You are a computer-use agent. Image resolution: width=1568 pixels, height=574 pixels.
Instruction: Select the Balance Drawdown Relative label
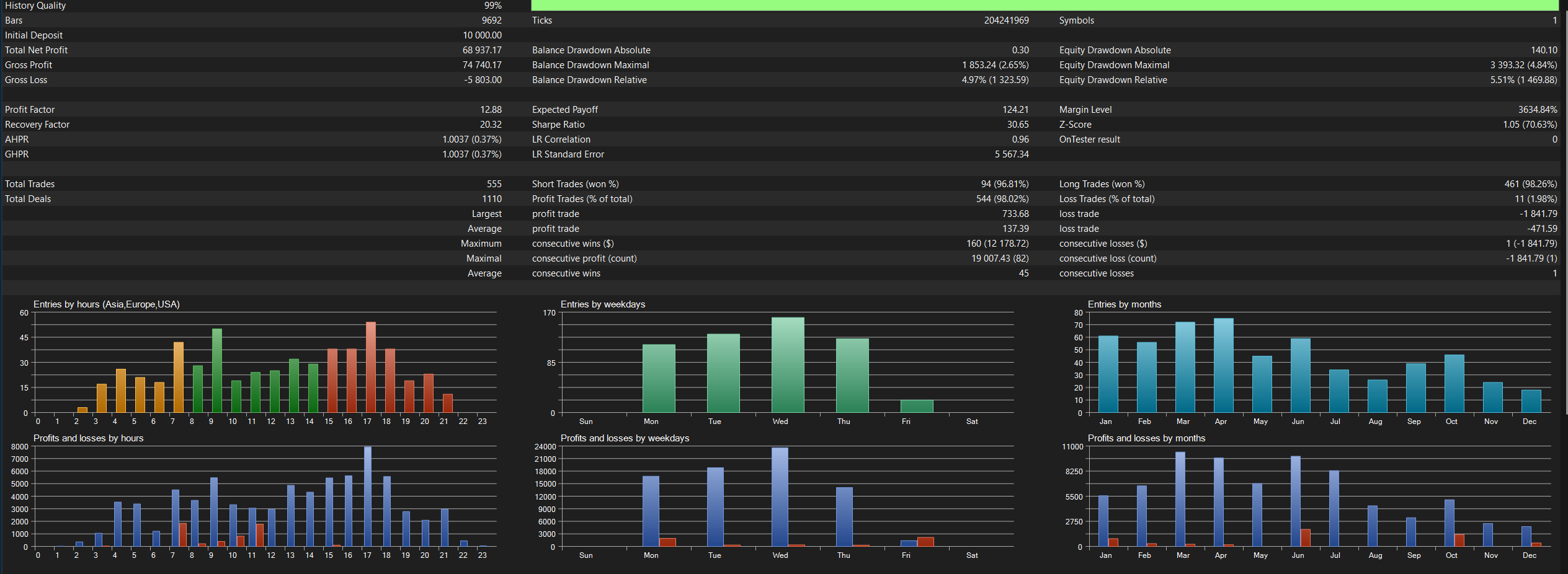coord(589,80)
